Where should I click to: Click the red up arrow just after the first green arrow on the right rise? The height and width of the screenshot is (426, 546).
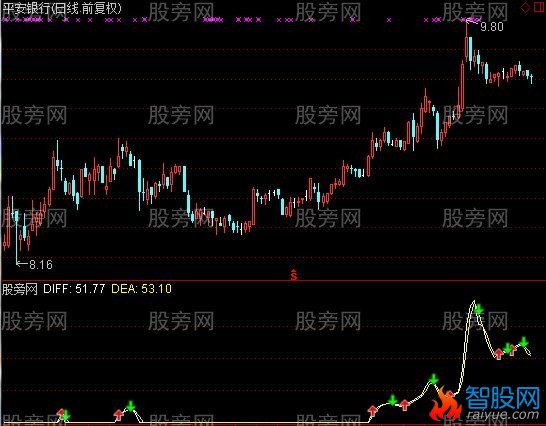point(404,405)
